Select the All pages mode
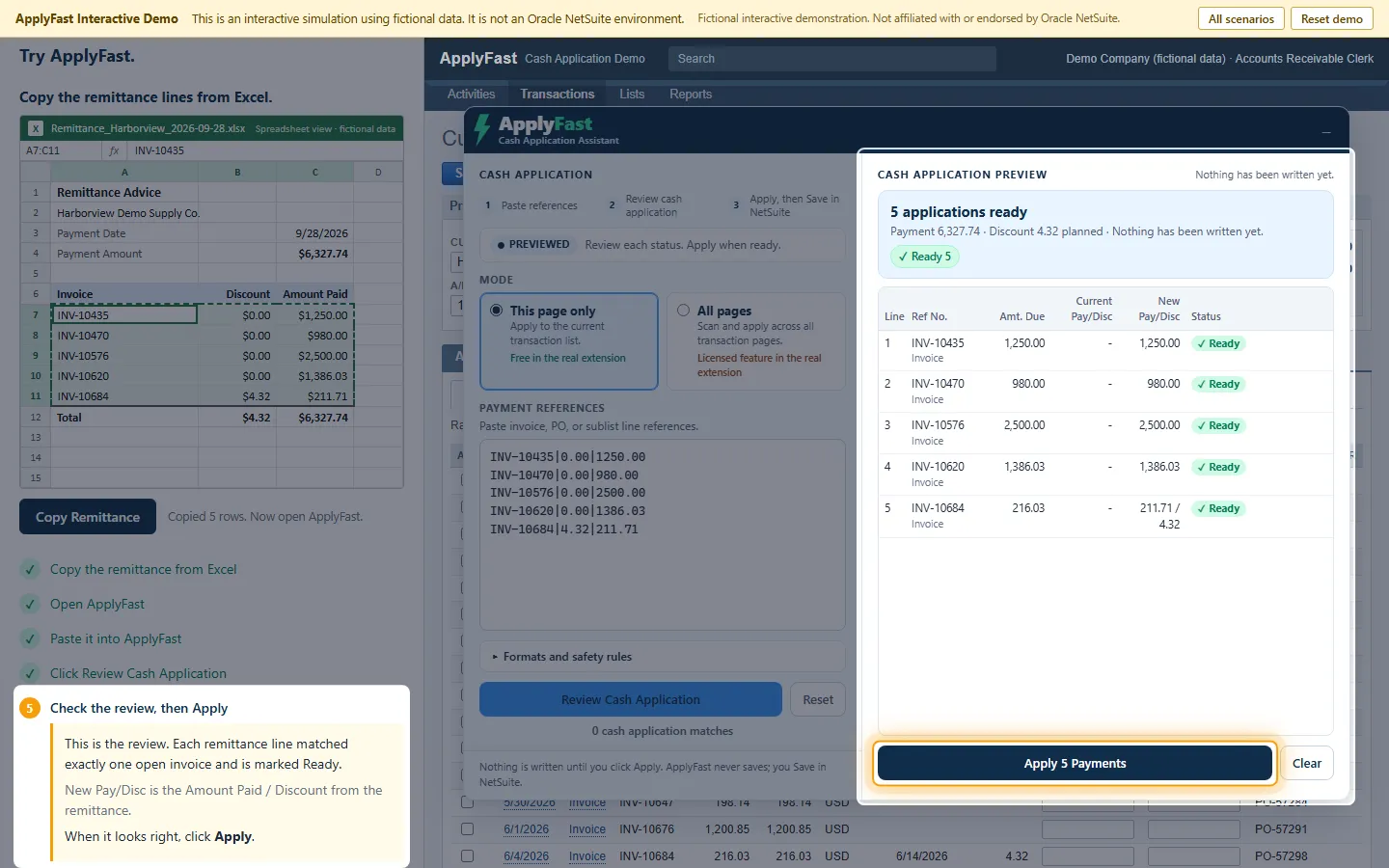This screenshot has width=1389, height=868. tap(755, 341)
